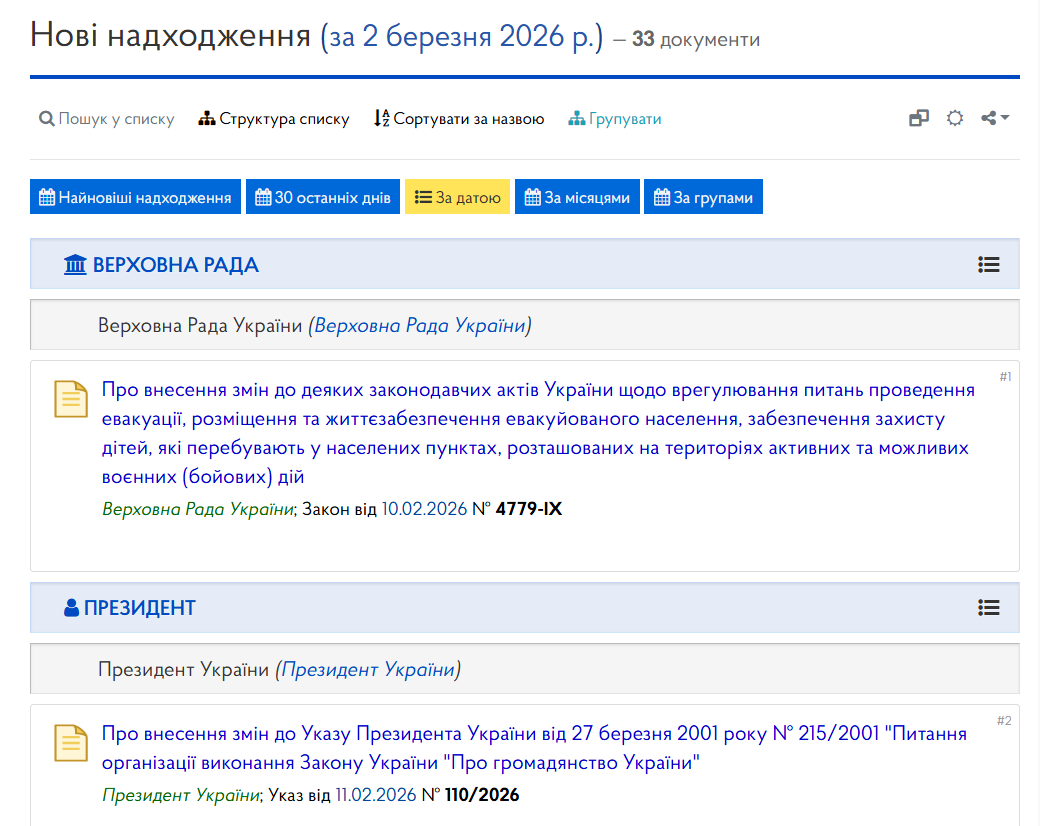This screenshot has width=1040, height=826.
Task: Open date link 11.02.2026
Action: 373,796
